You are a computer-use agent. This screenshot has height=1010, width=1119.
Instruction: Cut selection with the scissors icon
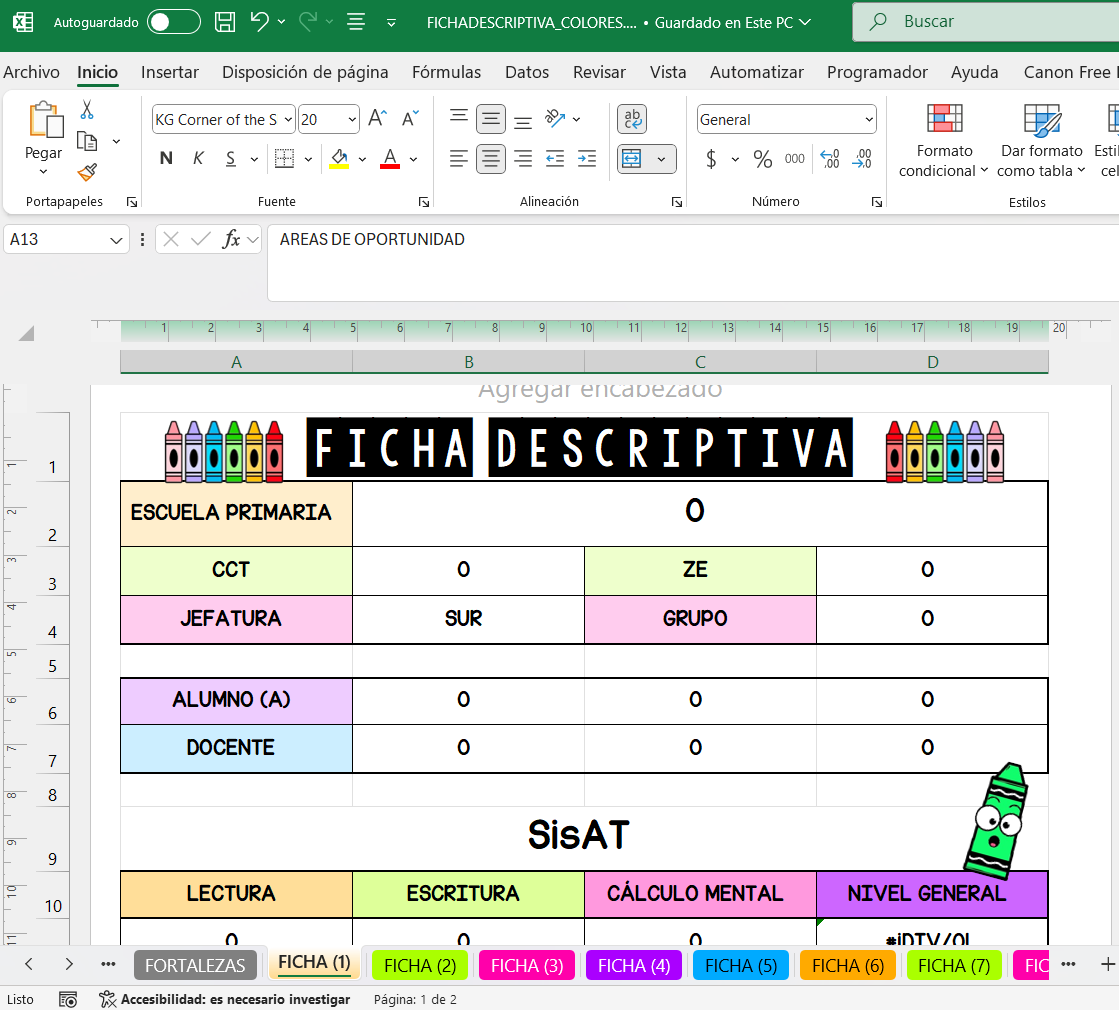coord(87,109)
